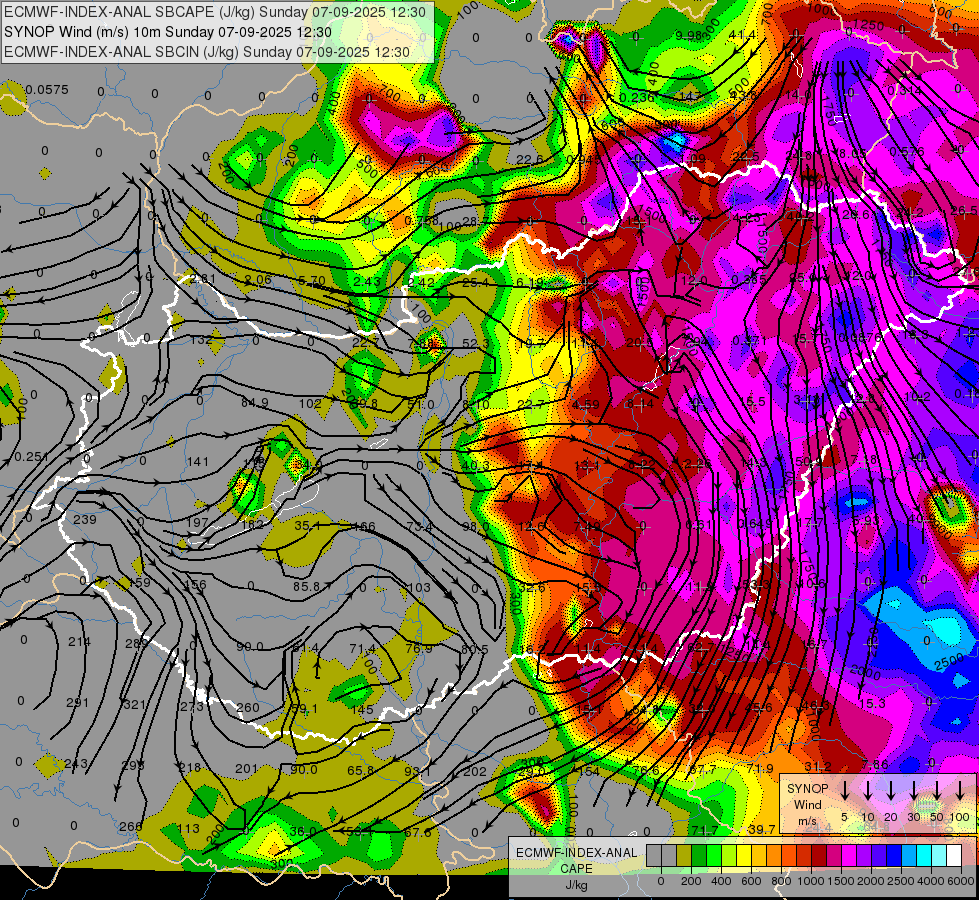Select the SYNOP Wind 10m title line
Image resolution: width=979 pixels, height=900 pixels.
click(168, 32)
